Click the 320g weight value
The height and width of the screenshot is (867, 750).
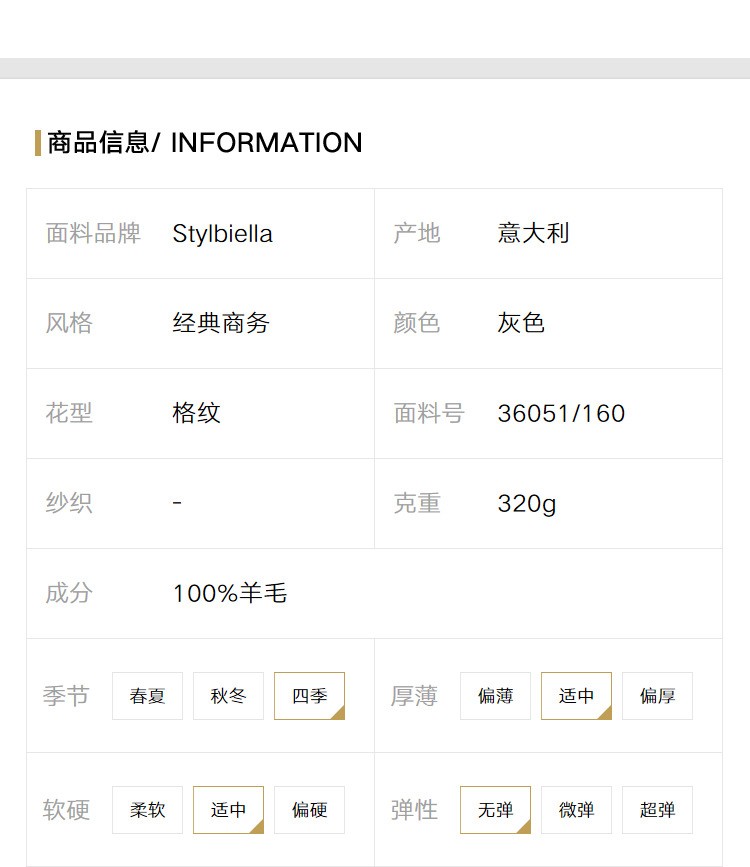coord(527,504)
